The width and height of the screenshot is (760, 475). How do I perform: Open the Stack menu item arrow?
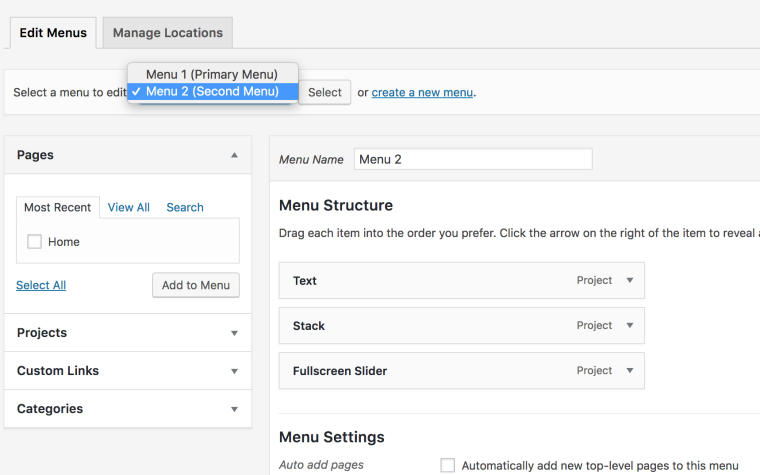click(x=629, y=326)
